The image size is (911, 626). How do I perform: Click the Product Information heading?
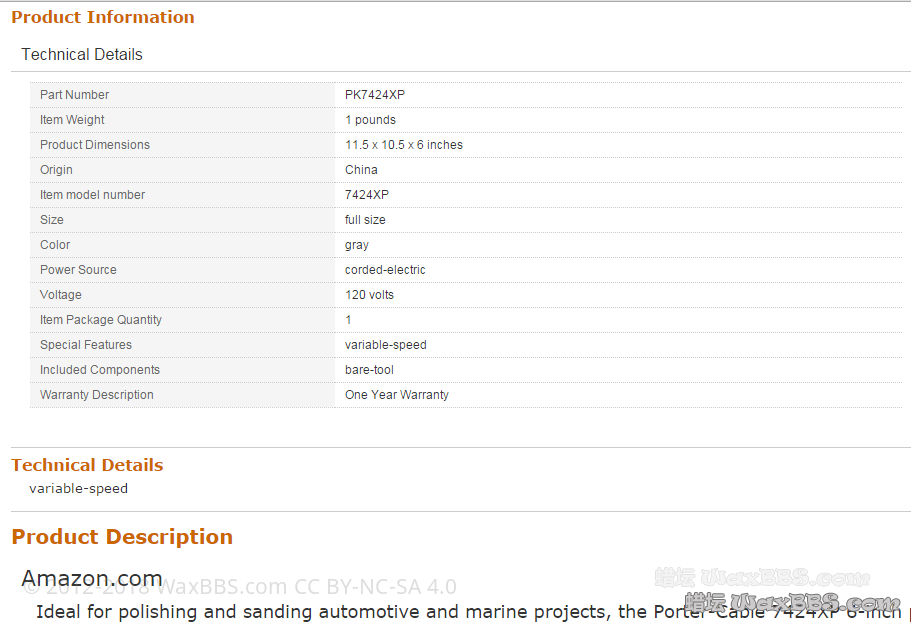103,17
